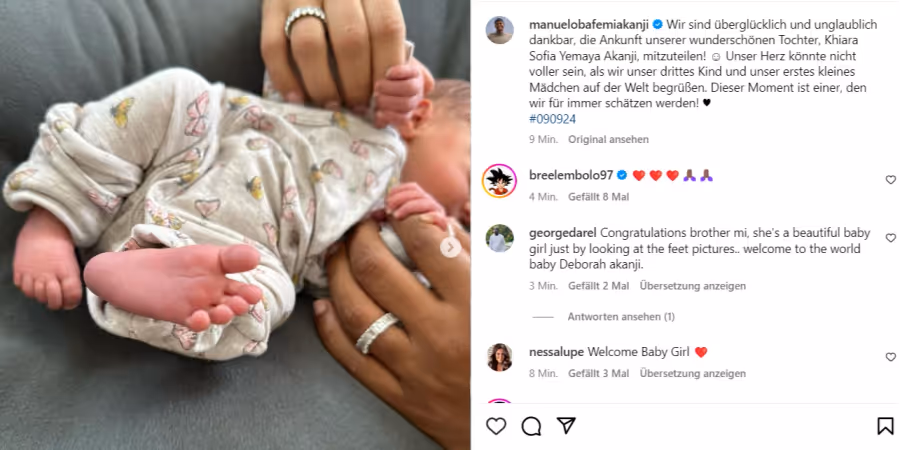Screen dimensions: 900x450
Task: View likes on breelembolo97's comment
Action: (599, 197)
